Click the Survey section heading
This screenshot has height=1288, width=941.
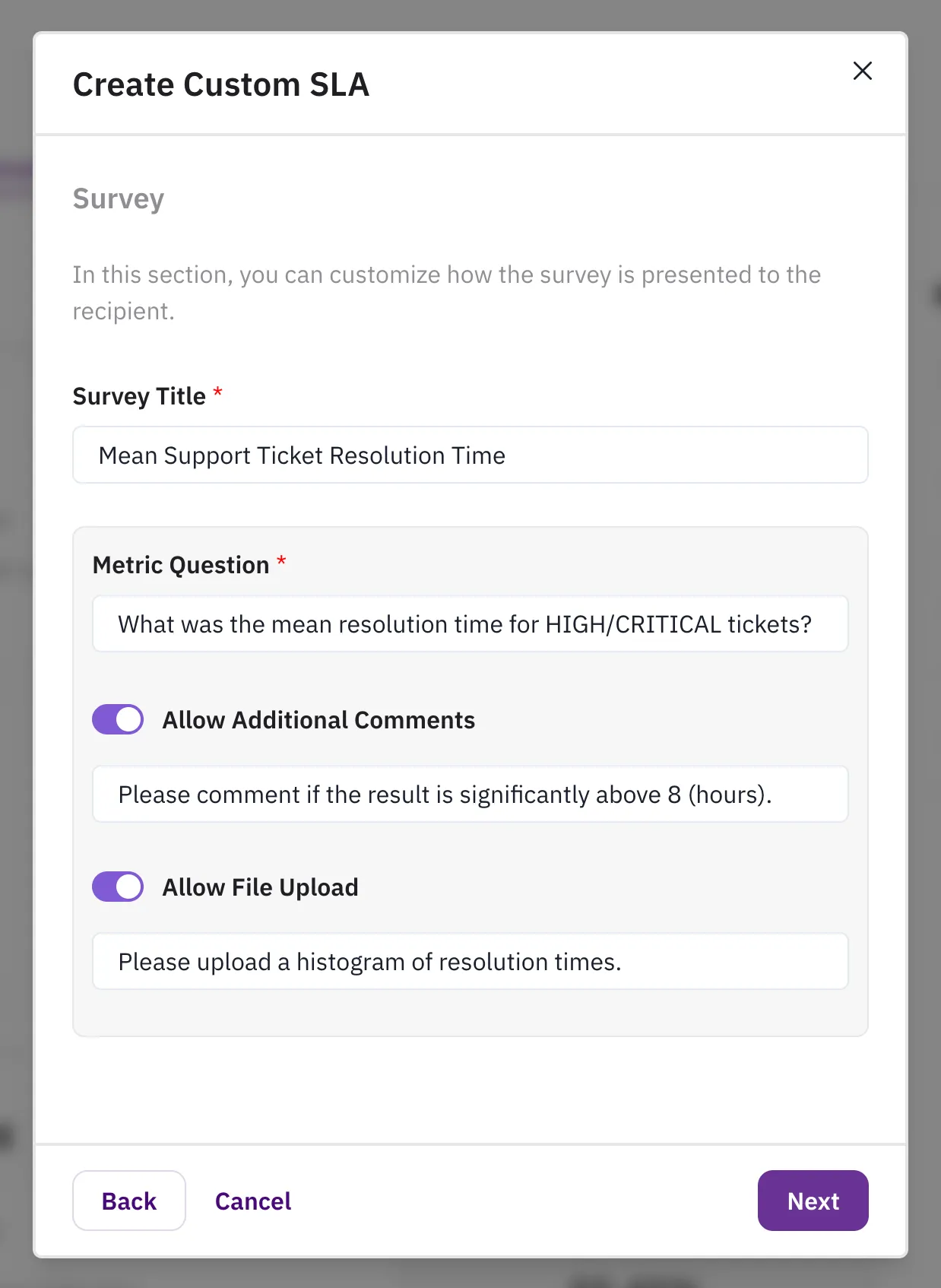[118, 198]
